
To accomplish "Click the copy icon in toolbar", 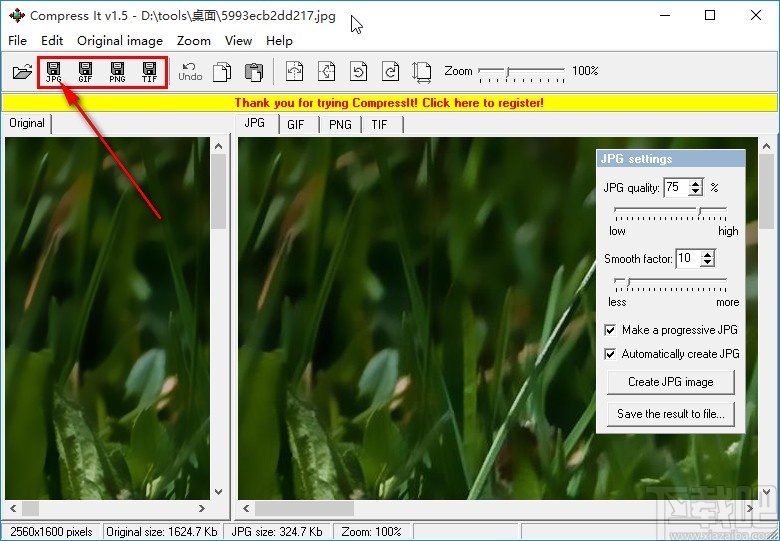I will click(x=223, y=72).
